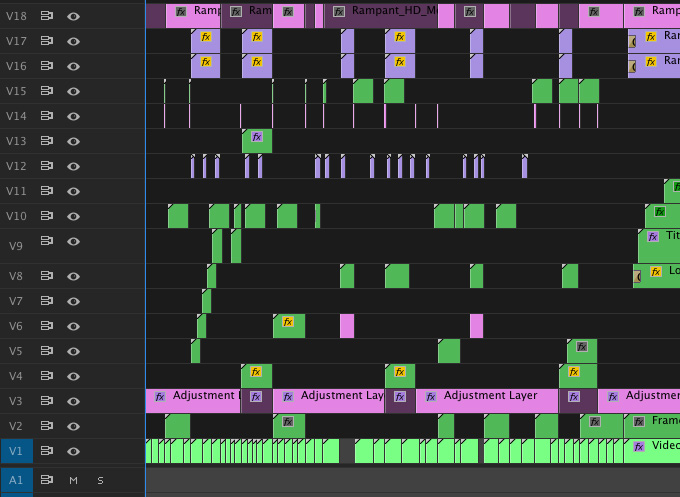Hide track V10 output with eye icon
This screenshot has width=680, height=497.
pyautogui.click(x=73, y=216)
